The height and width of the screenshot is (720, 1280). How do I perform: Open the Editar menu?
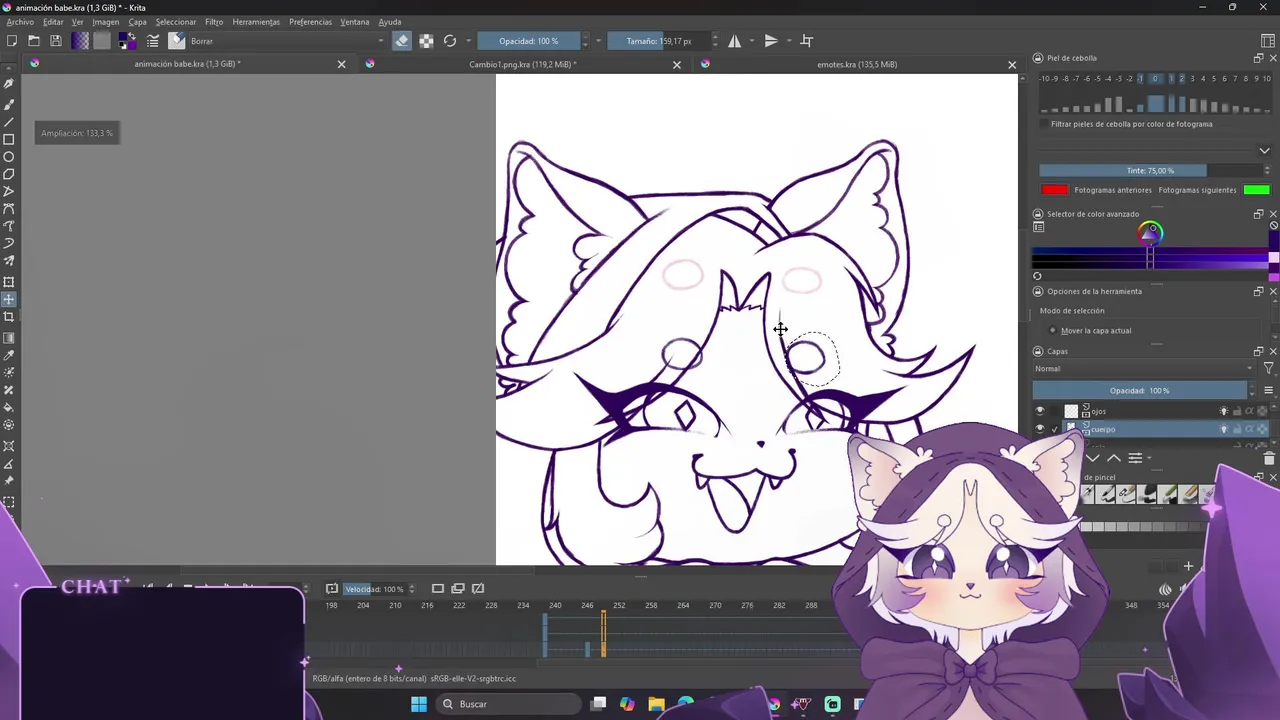pos(53,22)
